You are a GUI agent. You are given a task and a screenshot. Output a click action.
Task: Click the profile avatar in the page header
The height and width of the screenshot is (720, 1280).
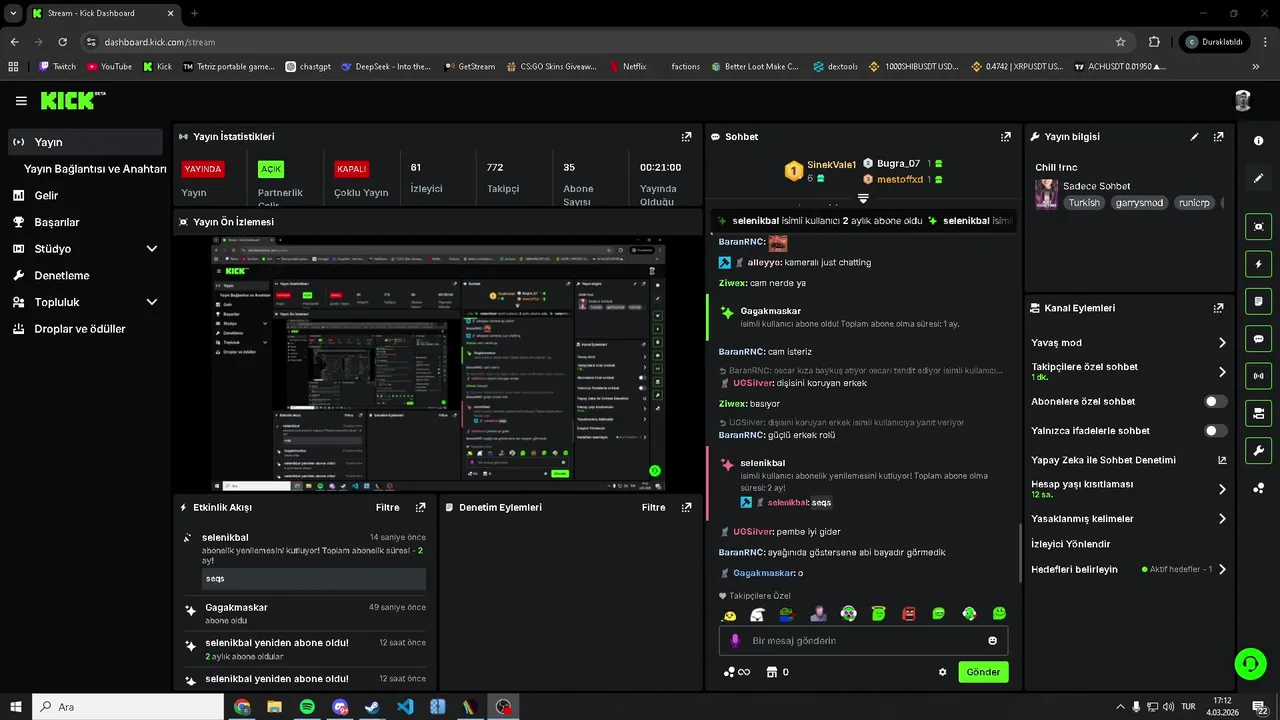[1243, 101]
